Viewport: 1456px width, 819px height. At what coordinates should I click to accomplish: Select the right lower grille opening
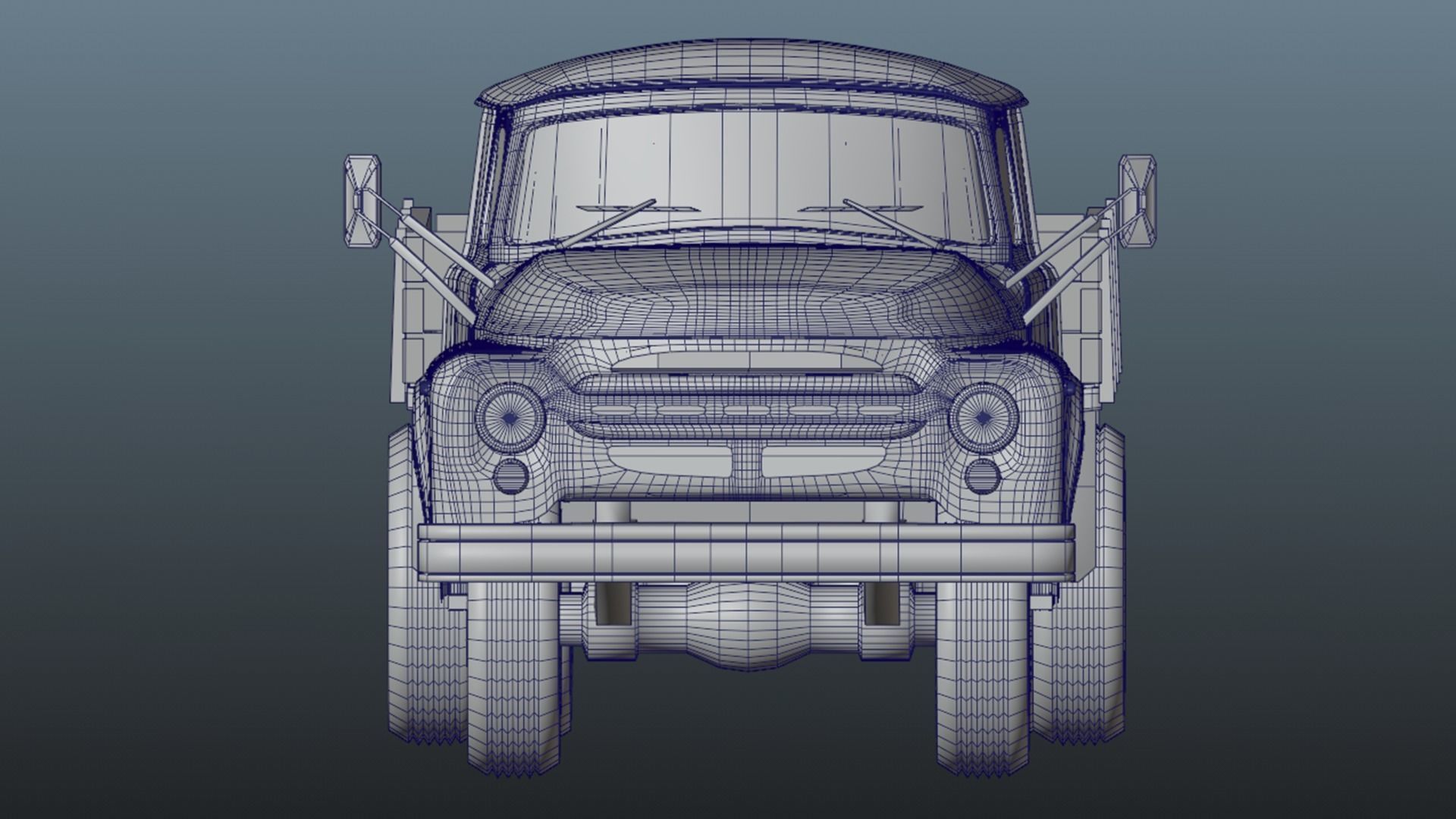tap(823, 460)
